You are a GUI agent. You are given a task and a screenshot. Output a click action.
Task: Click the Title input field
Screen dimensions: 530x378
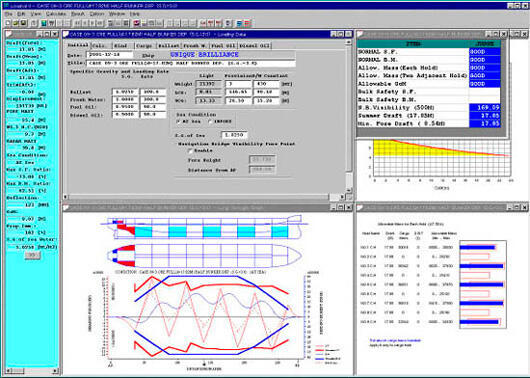(x=191, y=63)
